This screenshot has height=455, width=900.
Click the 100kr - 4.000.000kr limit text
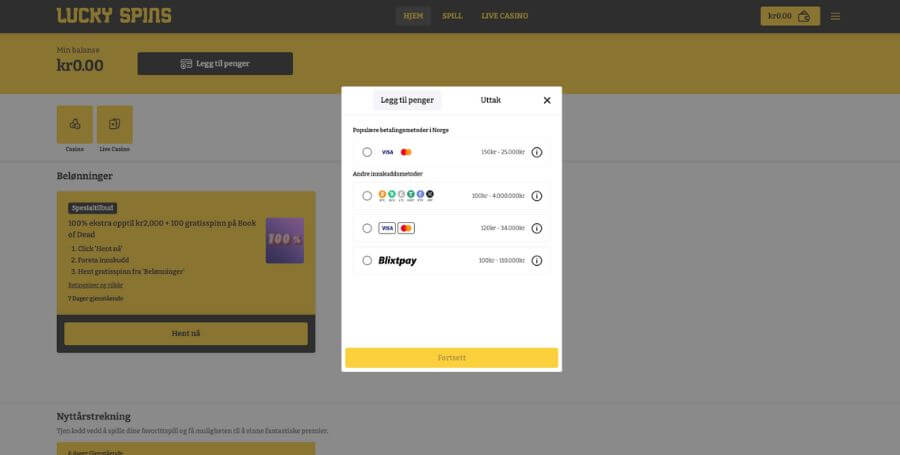click(498, 196)
